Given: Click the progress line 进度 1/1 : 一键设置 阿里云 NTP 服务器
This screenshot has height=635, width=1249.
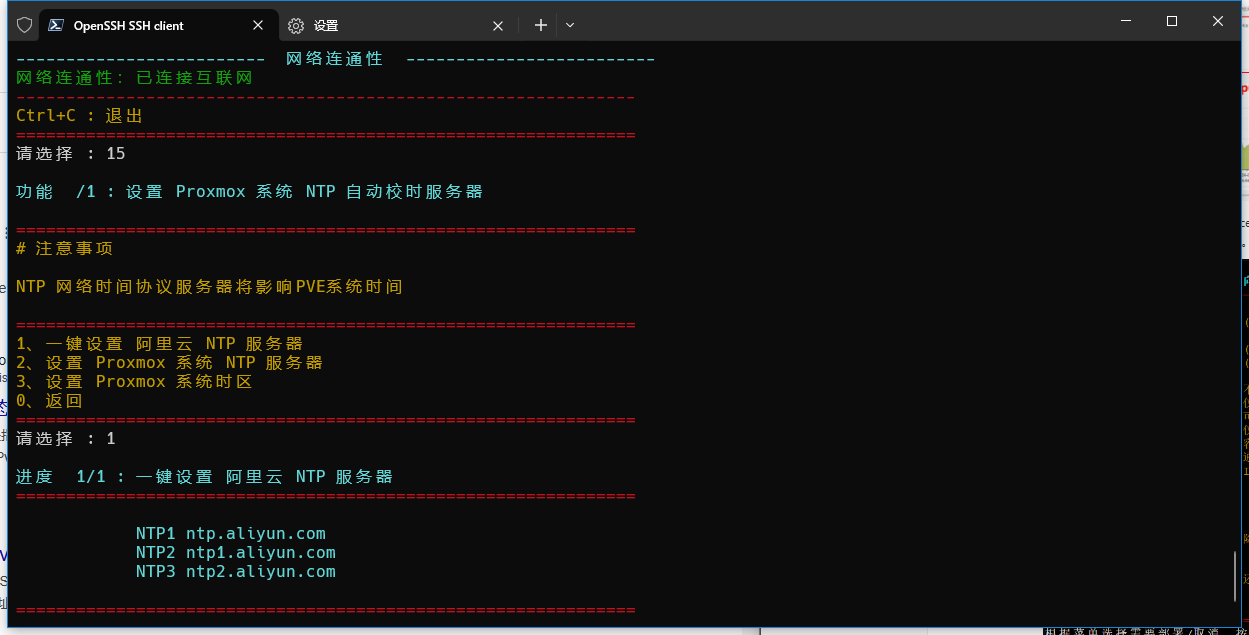Looking at the screenshot, I should click(x=205, y=477).
